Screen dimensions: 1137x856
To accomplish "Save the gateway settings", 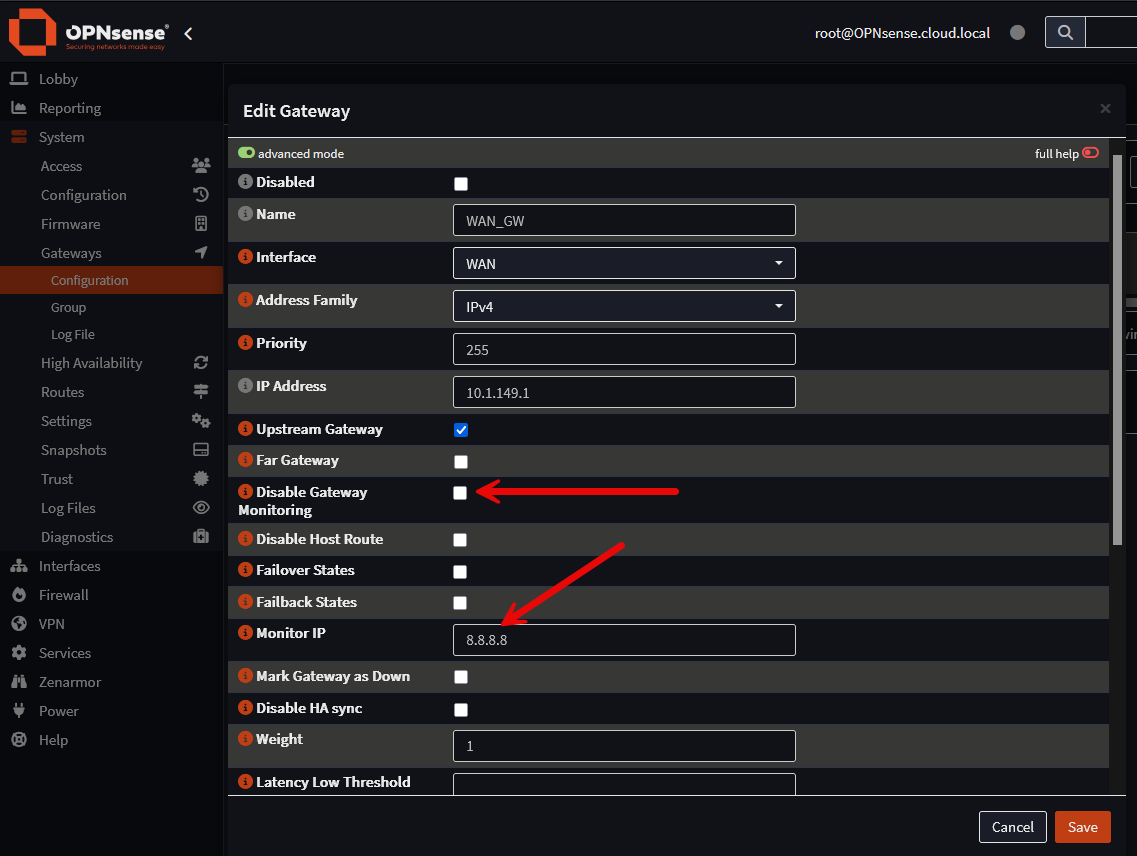I will tap(1083, 827).
